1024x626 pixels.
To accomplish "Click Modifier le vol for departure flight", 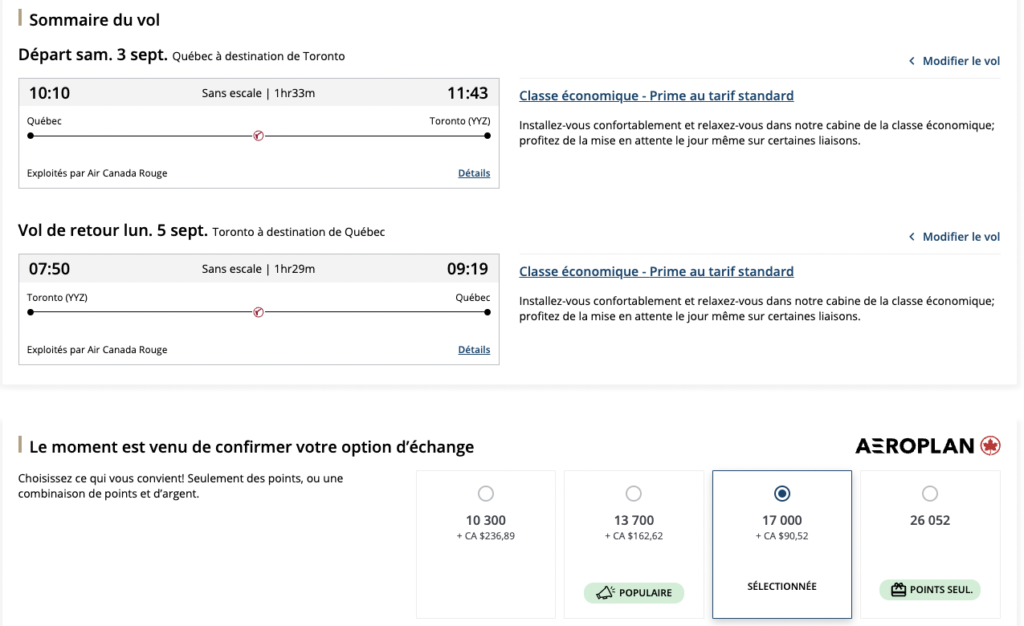I will [961, 61].
